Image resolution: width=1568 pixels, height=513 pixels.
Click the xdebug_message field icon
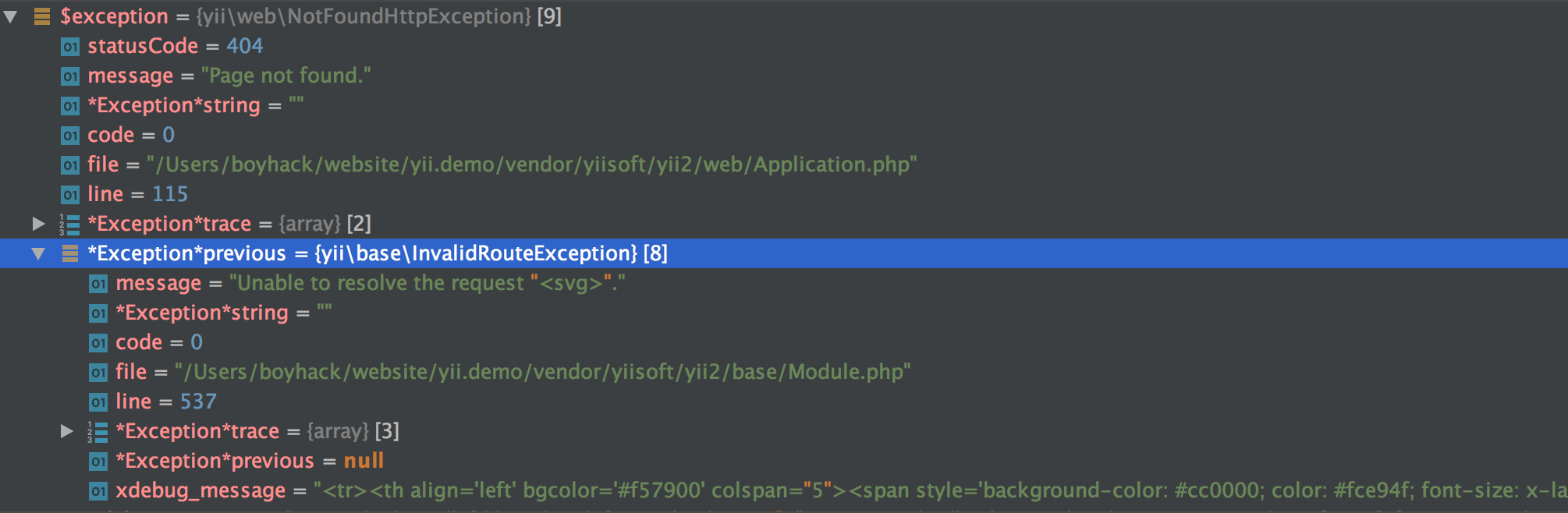98,491
